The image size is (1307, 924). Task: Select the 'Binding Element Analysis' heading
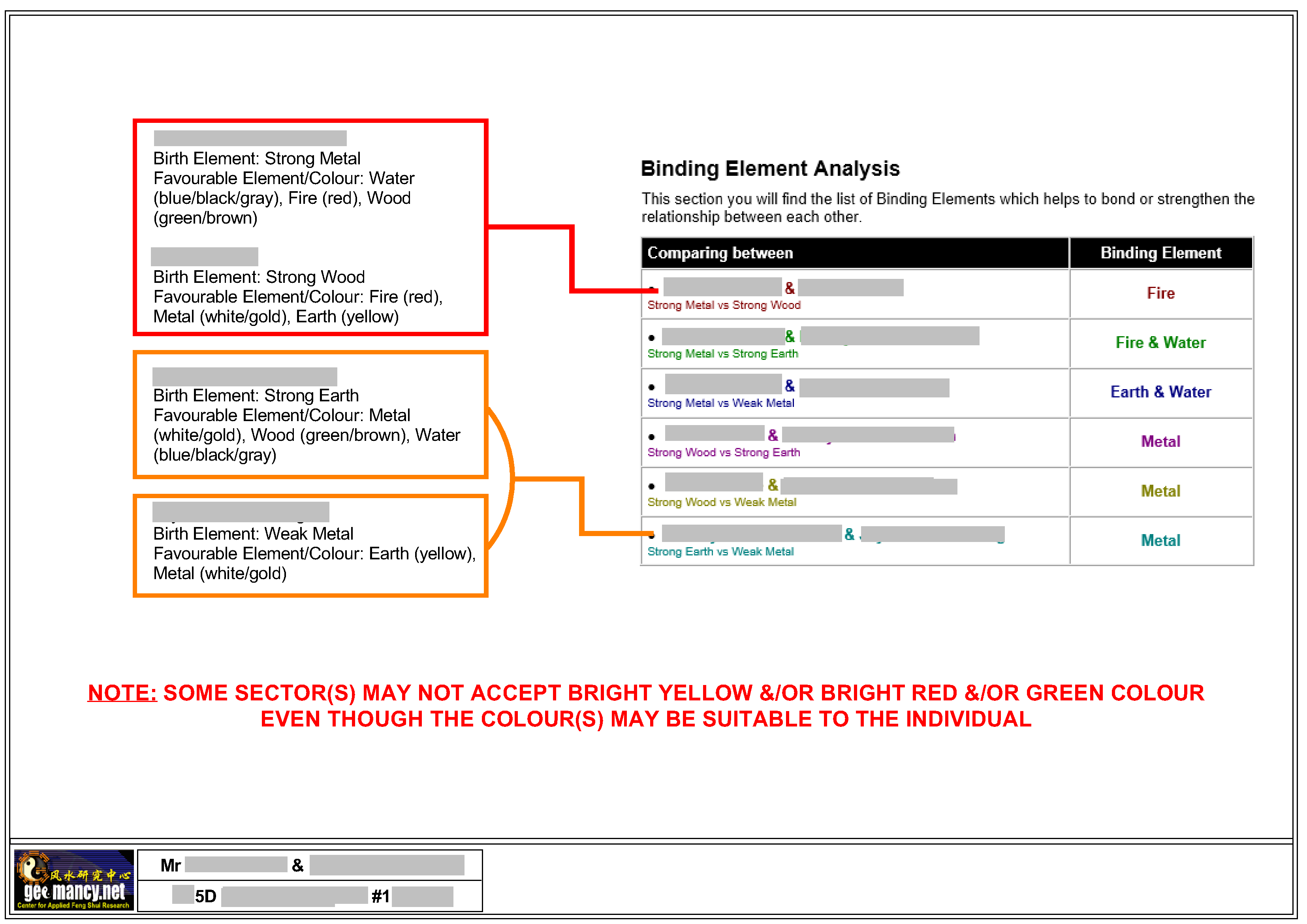(770, 169)
